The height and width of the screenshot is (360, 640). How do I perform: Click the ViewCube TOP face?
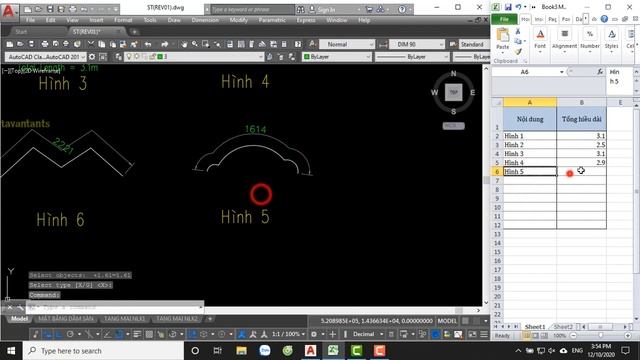[453, 92]
